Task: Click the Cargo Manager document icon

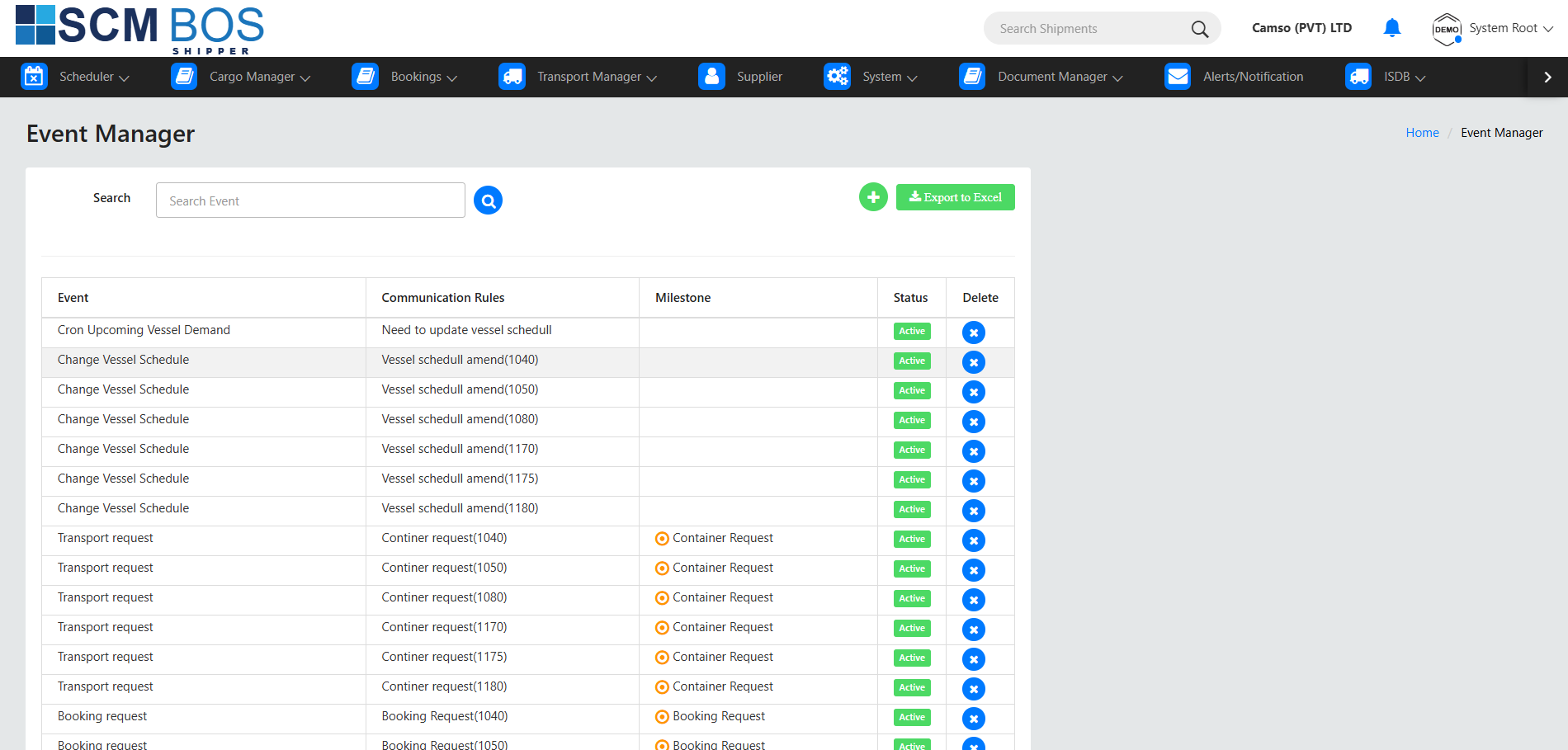Action: tap(184, 77)
